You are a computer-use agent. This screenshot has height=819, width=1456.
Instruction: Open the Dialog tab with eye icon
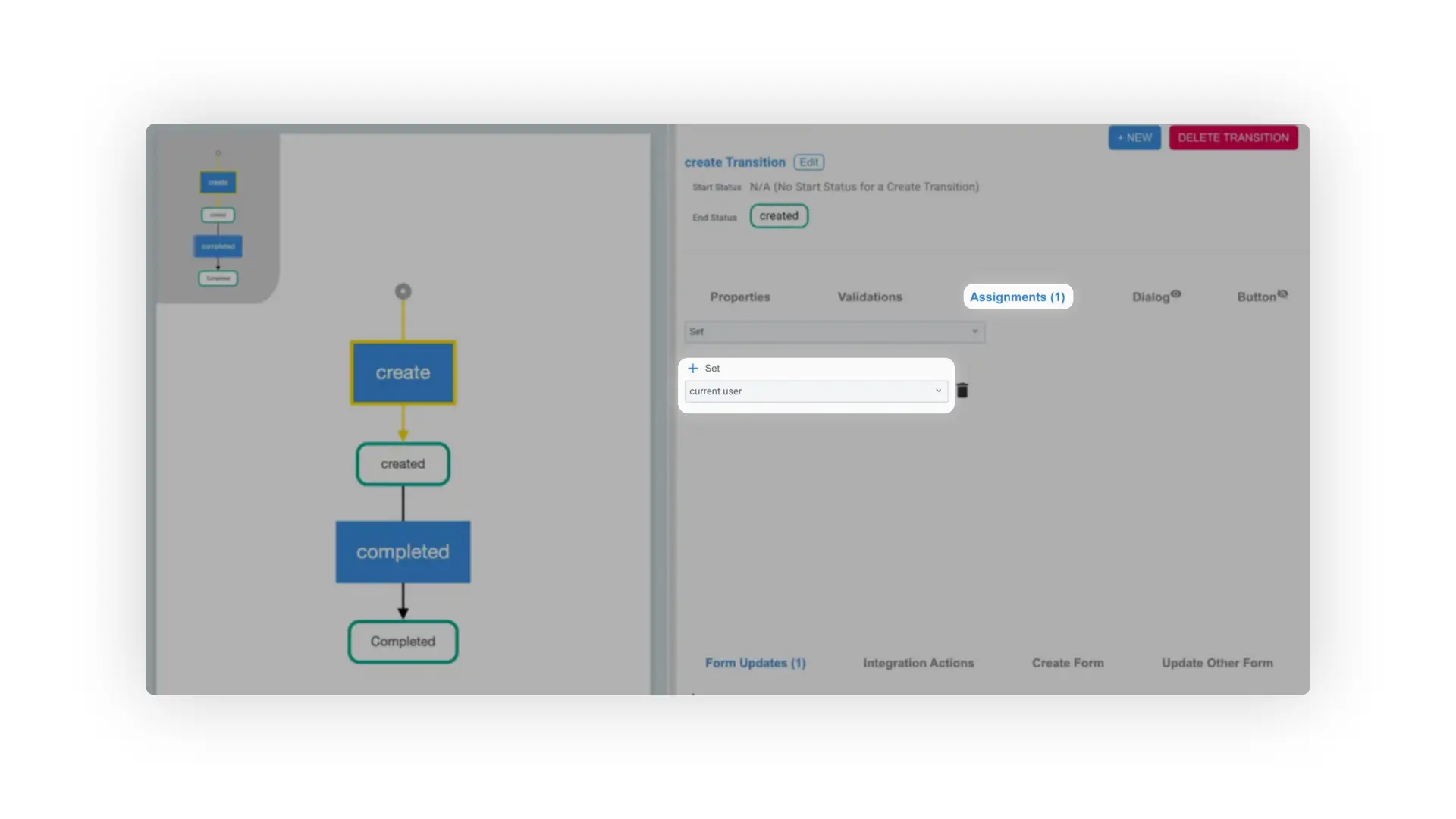(1155, 297)
